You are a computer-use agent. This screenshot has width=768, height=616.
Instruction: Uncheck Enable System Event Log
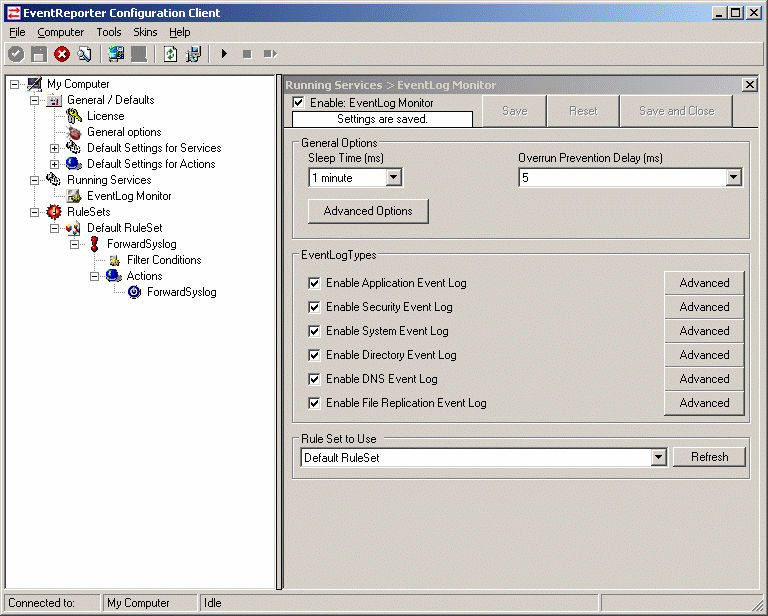(x=314, y=331)
